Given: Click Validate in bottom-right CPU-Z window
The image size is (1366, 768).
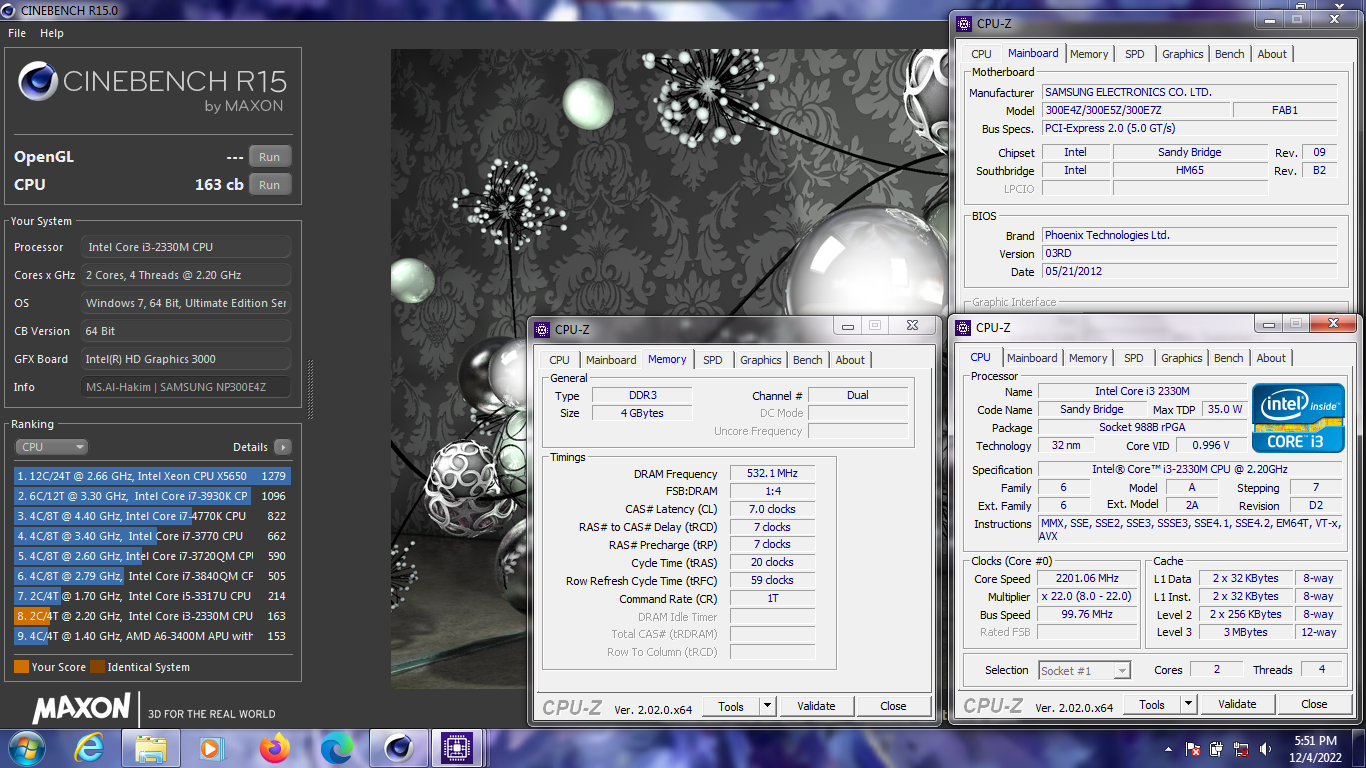Looking at the screenshot, I should (x=1237, y=704).
